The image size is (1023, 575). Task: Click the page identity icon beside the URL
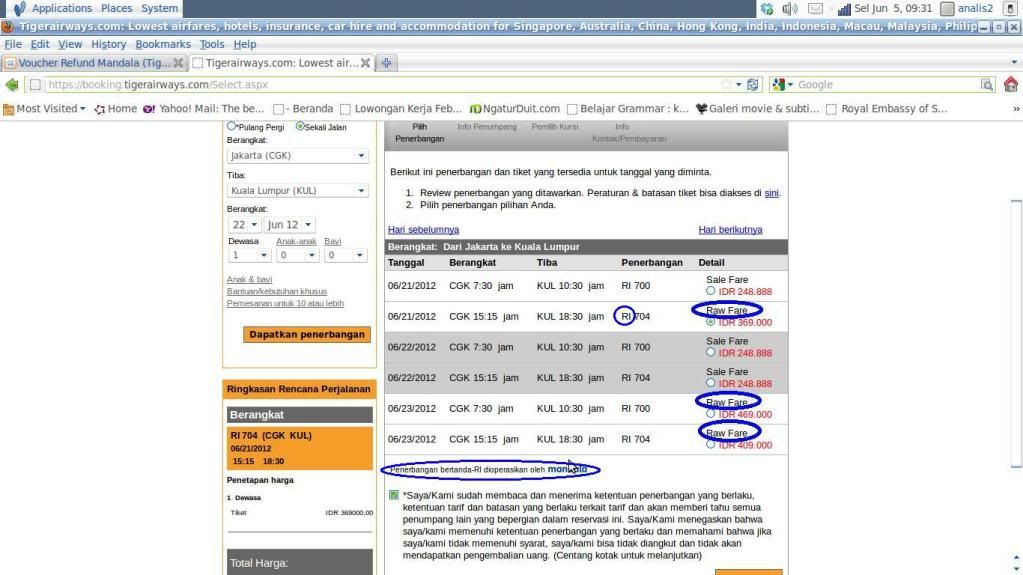click(35, 84)
